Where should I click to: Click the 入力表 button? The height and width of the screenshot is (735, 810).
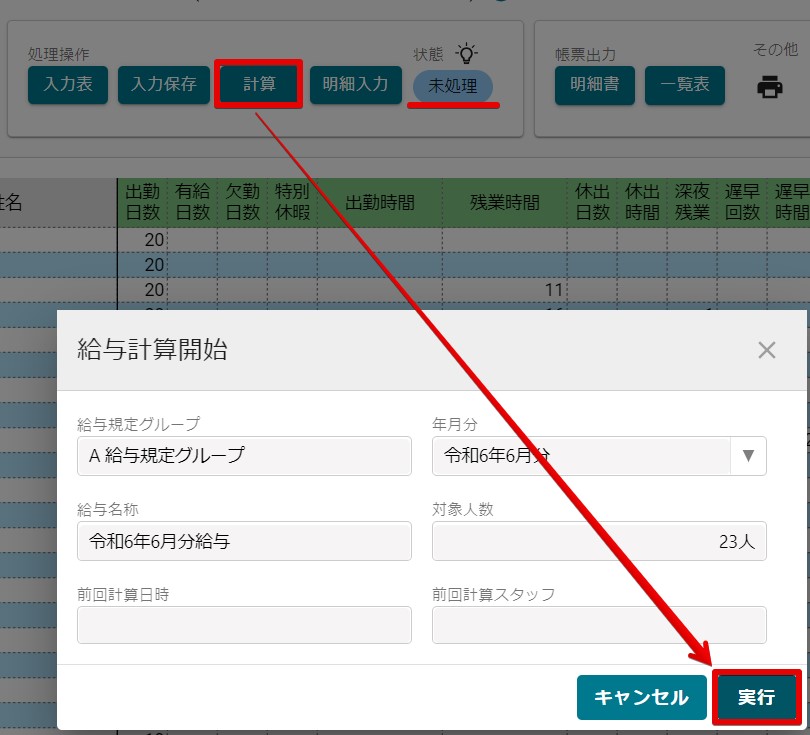tap(68, 84)
